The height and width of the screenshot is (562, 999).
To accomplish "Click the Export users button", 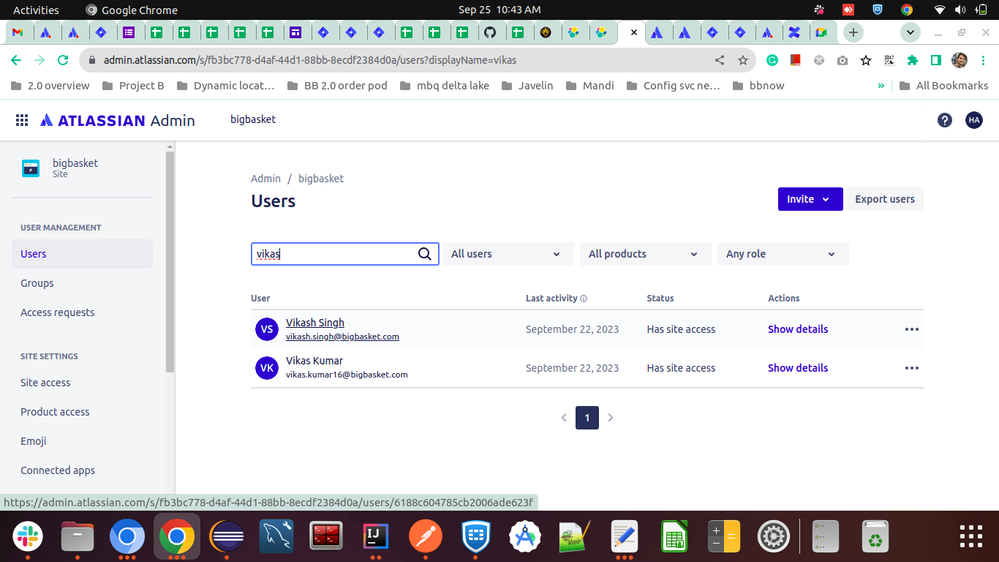I will click(884, 199).
